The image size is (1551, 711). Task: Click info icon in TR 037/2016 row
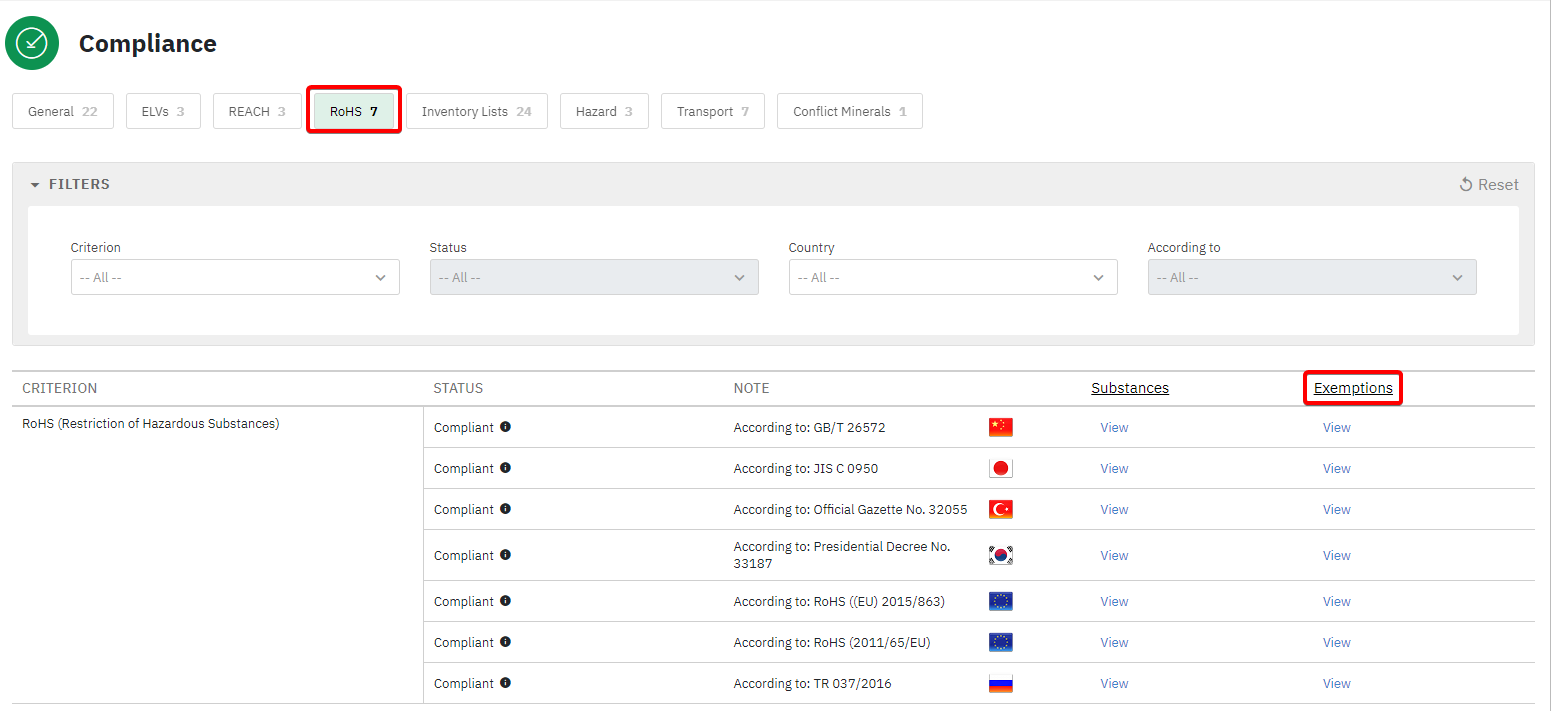click(505, 683)
